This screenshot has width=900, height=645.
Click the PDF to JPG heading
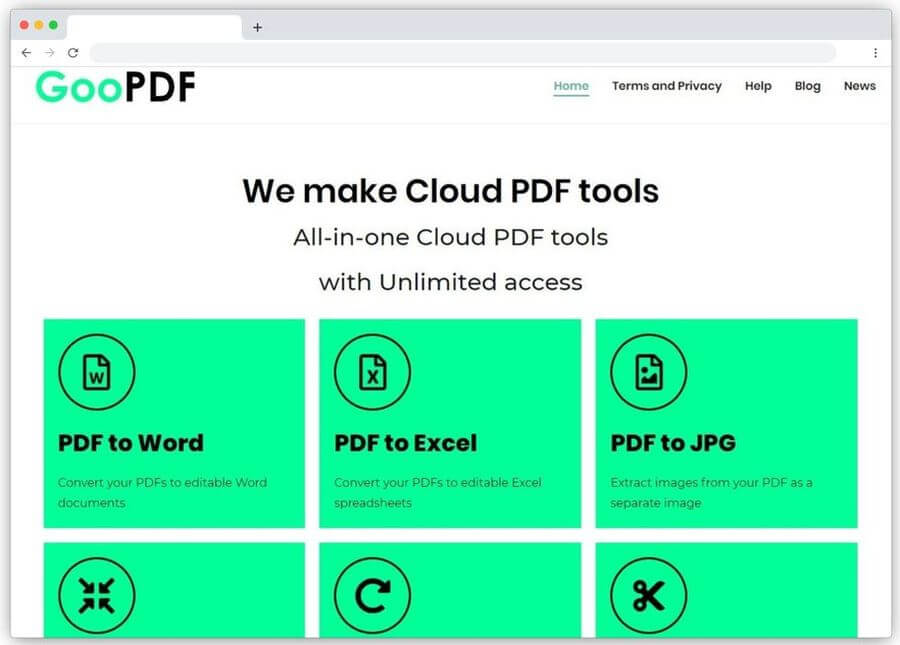[x=673, y=443]
